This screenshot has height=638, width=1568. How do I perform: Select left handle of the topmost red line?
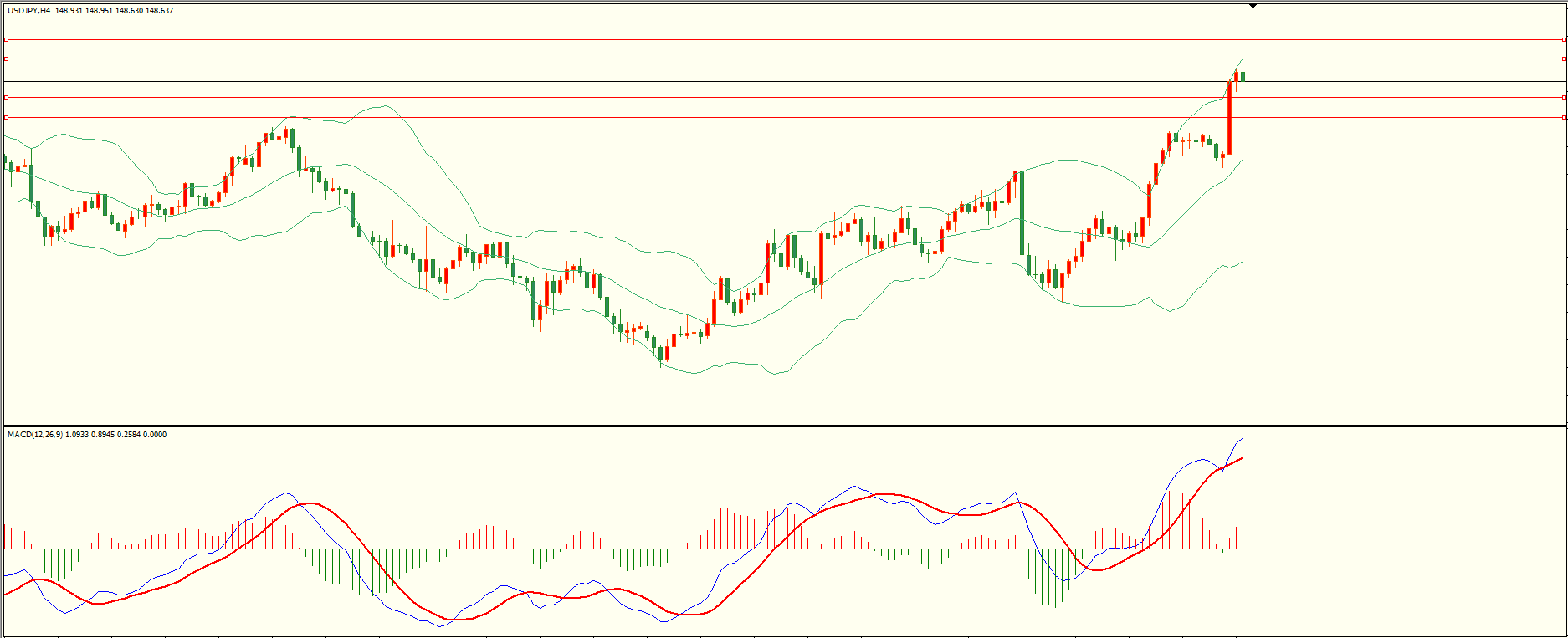[x=6, y=39]
